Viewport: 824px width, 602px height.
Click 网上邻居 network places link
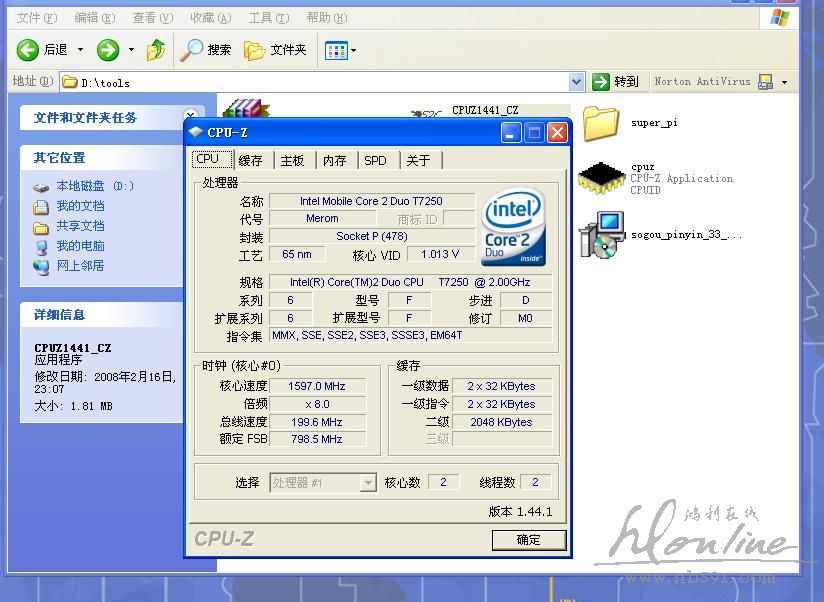[x=80, y=266]
